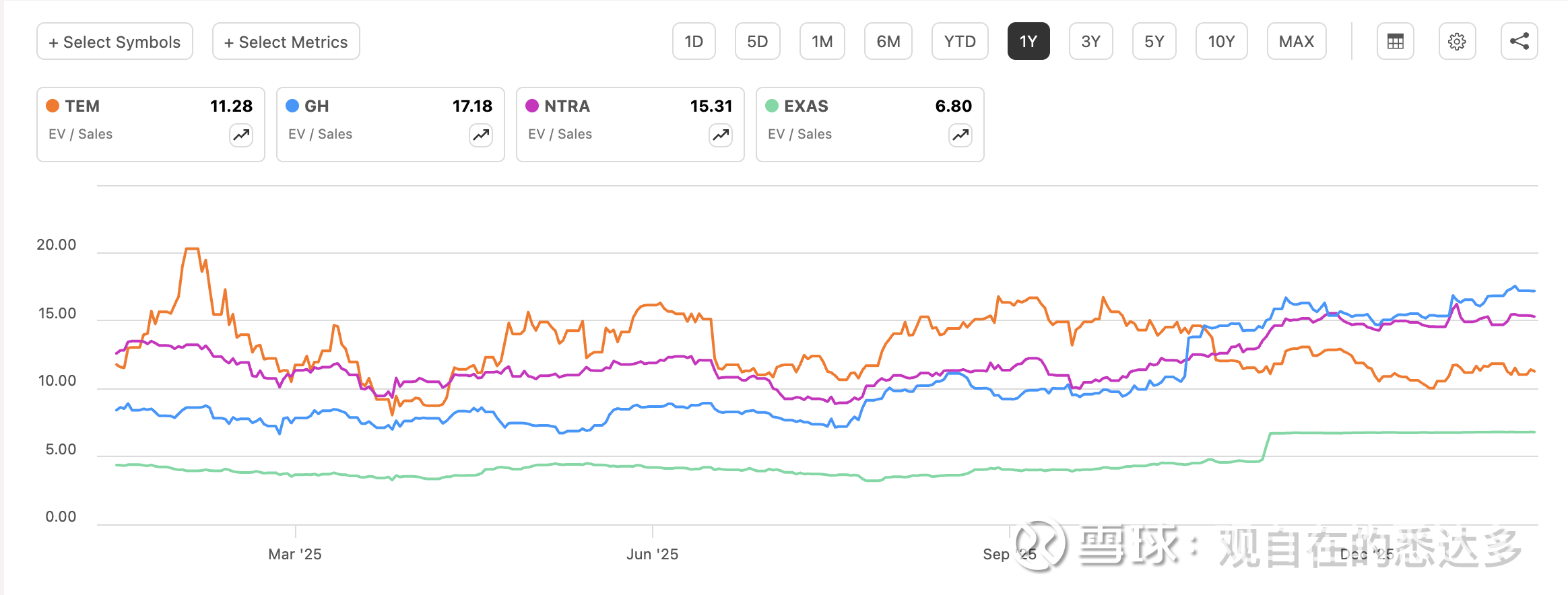Click the blue GH color dot

[292, 106]
